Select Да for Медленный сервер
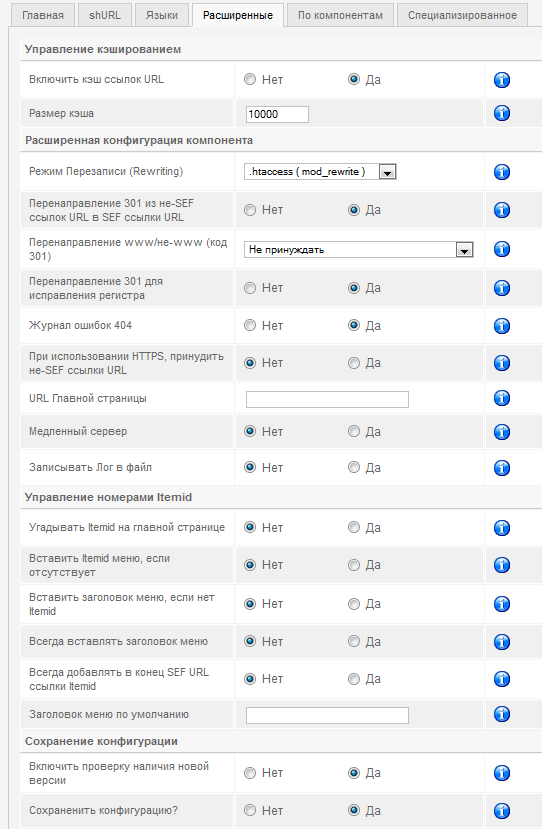Screen dimensions: 542x829 click(x=354, y=431)
